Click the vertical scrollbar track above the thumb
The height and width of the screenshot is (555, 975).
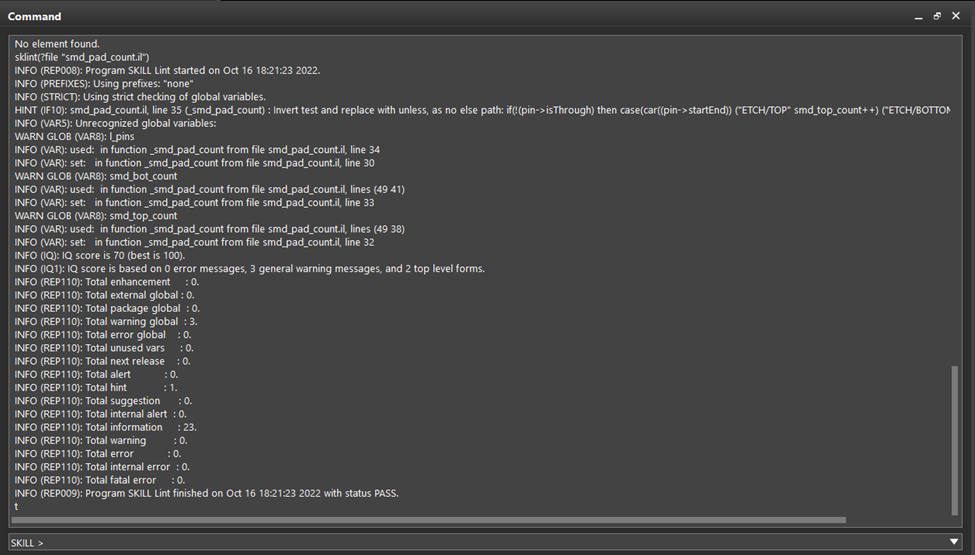[955, 200]
